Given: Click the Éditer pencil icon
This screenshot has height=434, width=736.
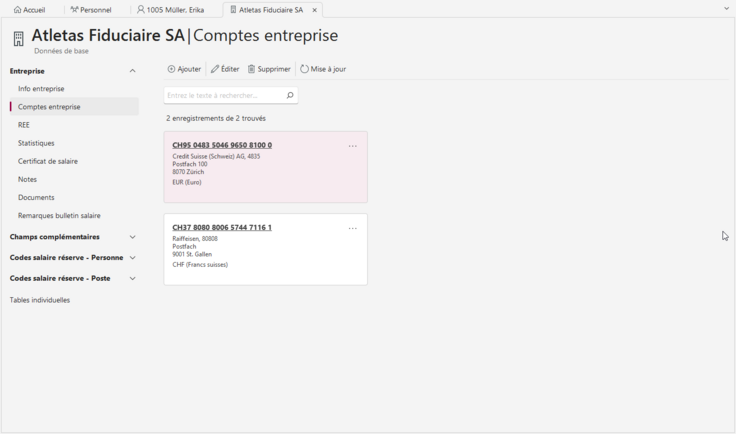Looking at the screenshot, I should tap(215, 70).
